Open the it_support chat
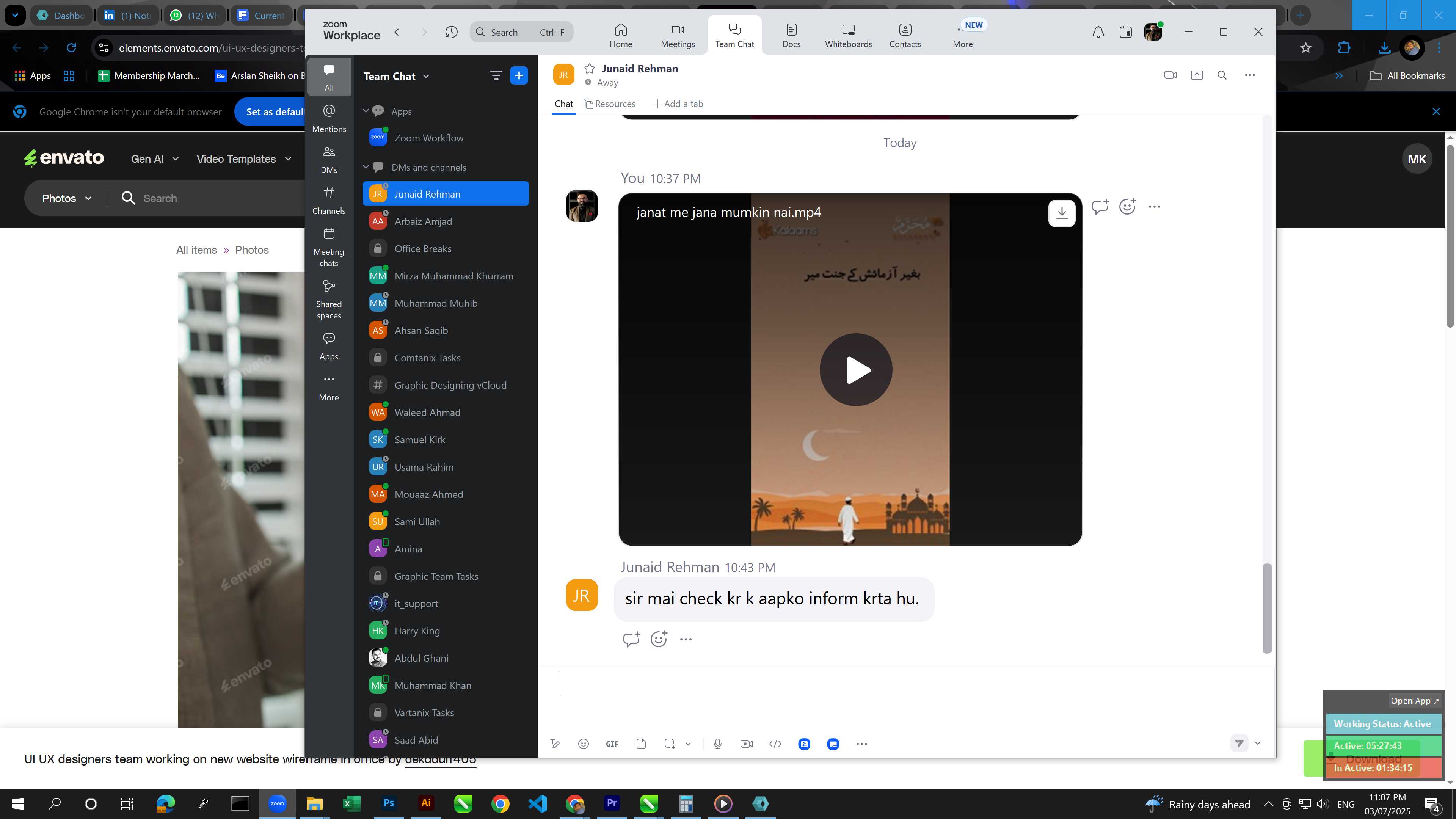Viewport: 1456px width, 819px height. tap(446, 603)
